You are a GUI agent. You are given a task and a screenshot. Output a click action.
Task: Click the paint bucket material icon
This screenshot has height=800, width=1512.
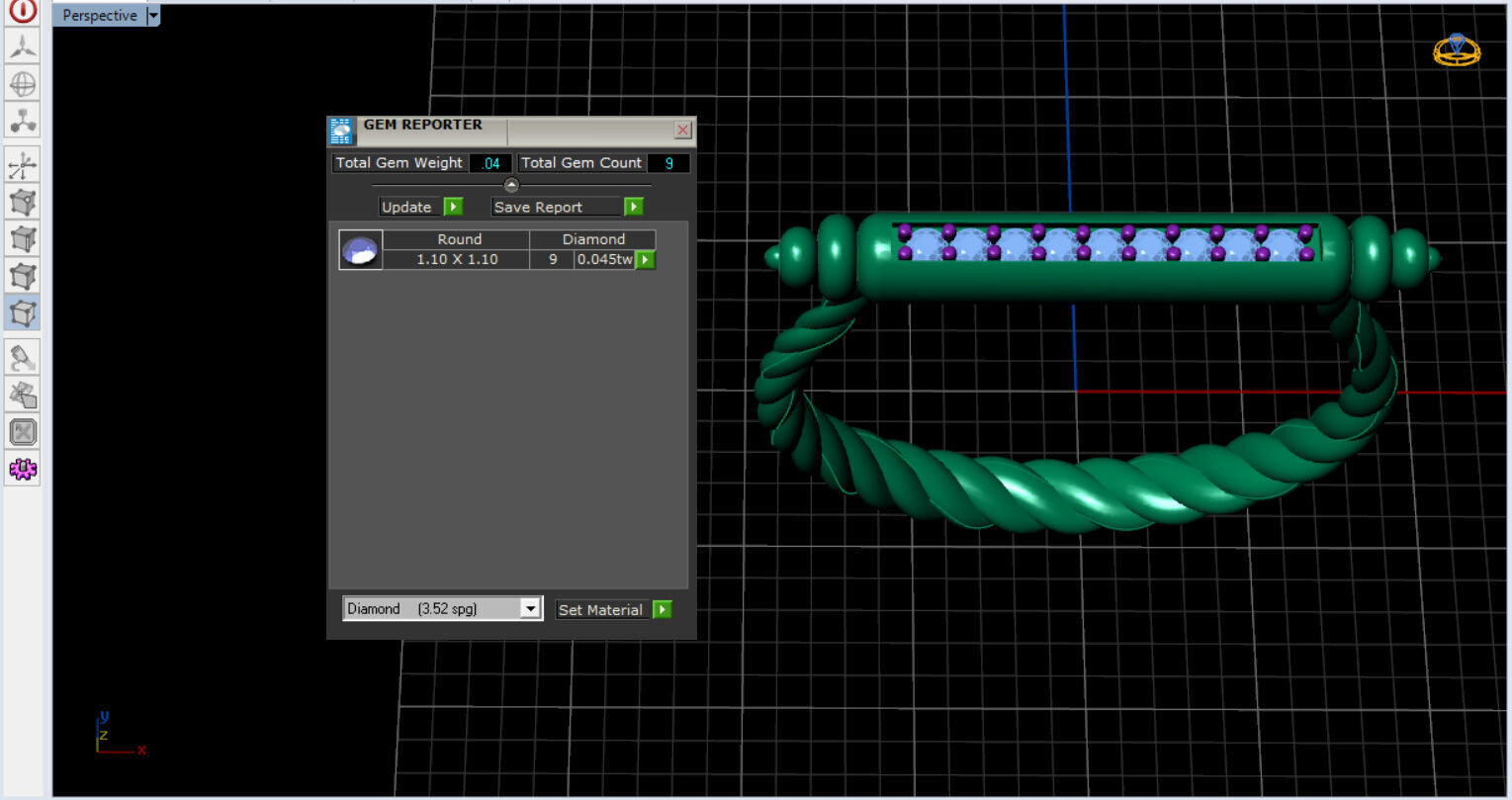pos(23,358)
